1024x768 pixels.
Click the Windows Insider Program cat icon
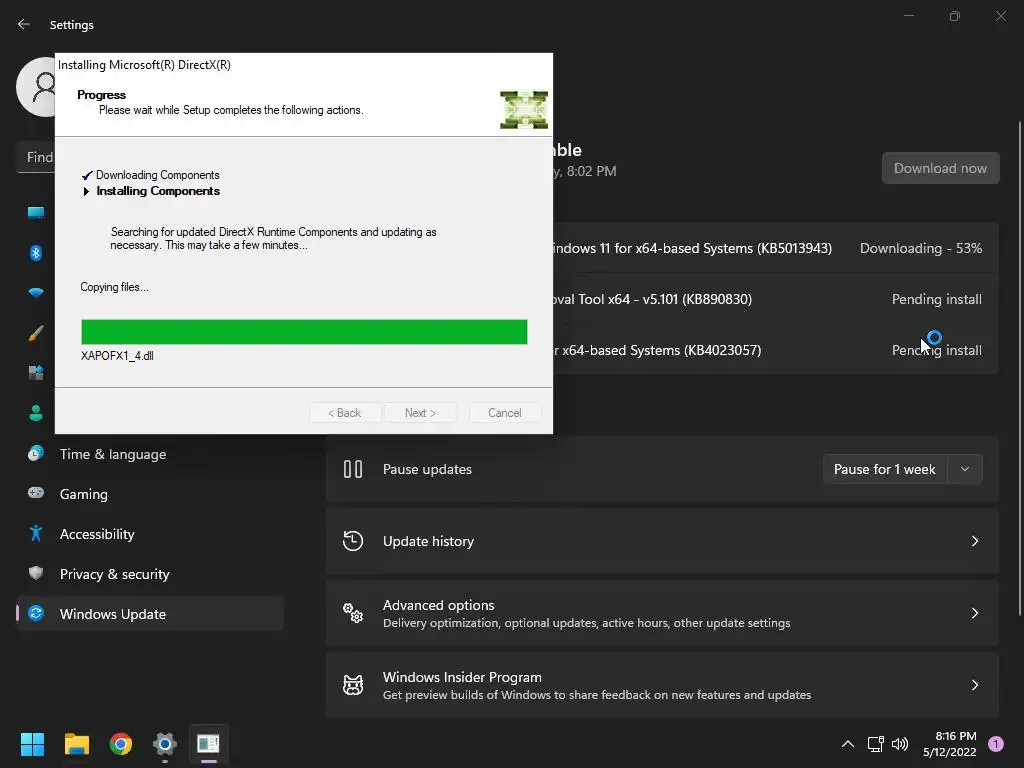click(x=353, y=684)
